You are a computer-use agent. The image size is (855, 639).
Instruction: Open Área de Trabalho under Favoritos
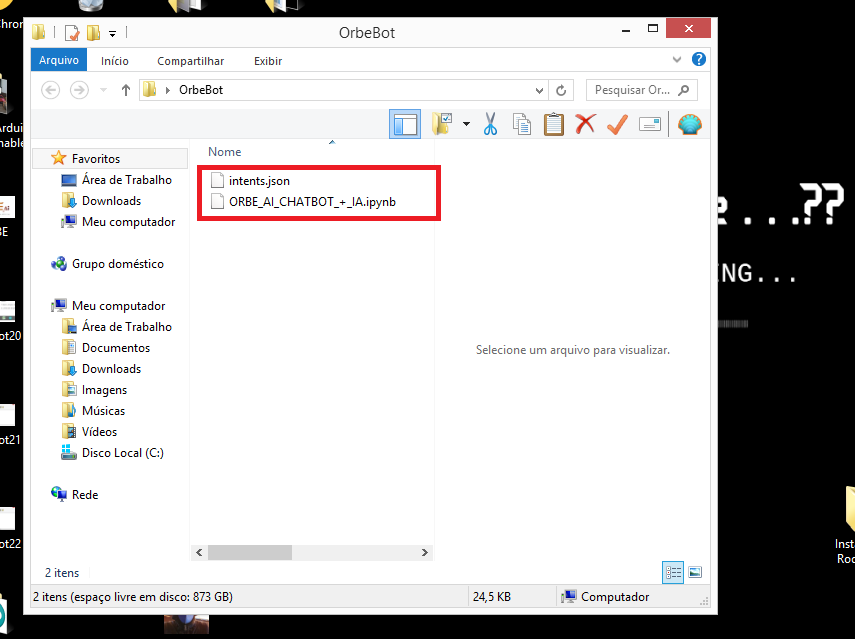127,180
